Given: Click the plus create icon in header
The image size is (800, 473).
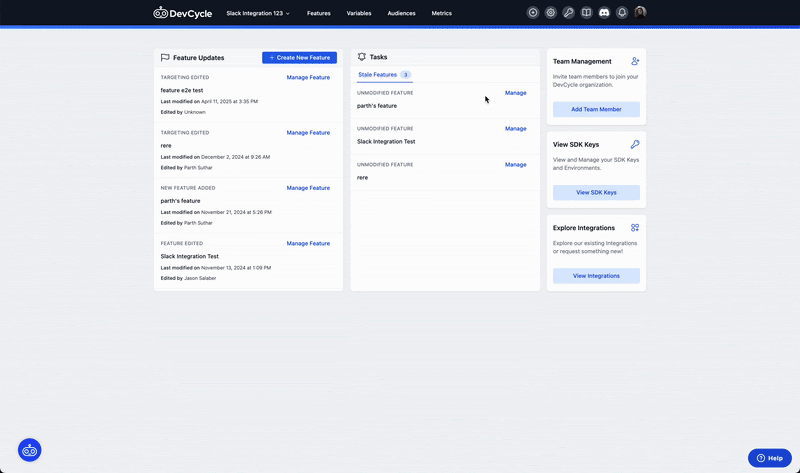Looking at the screenshot, I should (533, 13).
